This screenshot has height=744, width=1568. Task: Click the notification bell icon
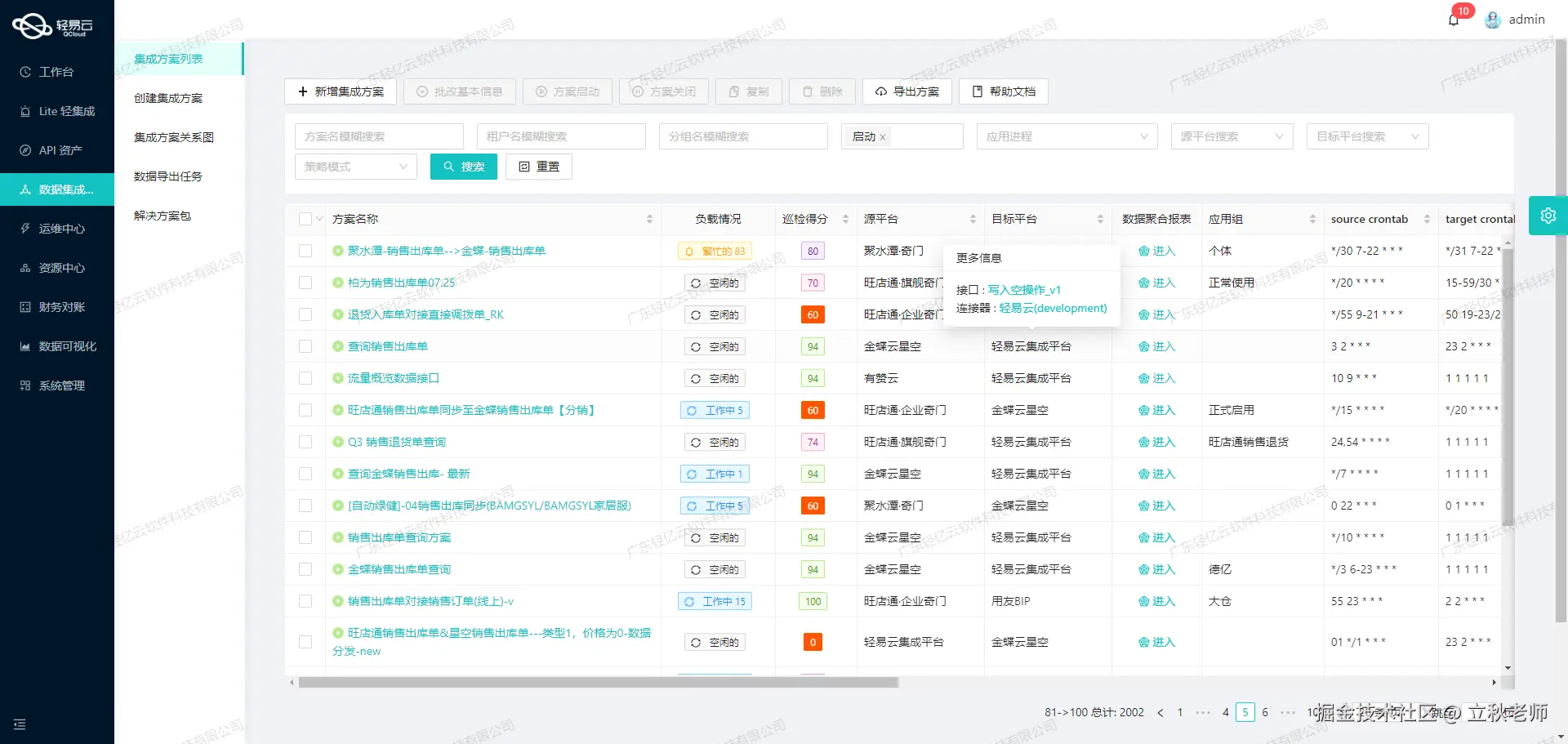pyautogui.click(x=1454, y=19)
